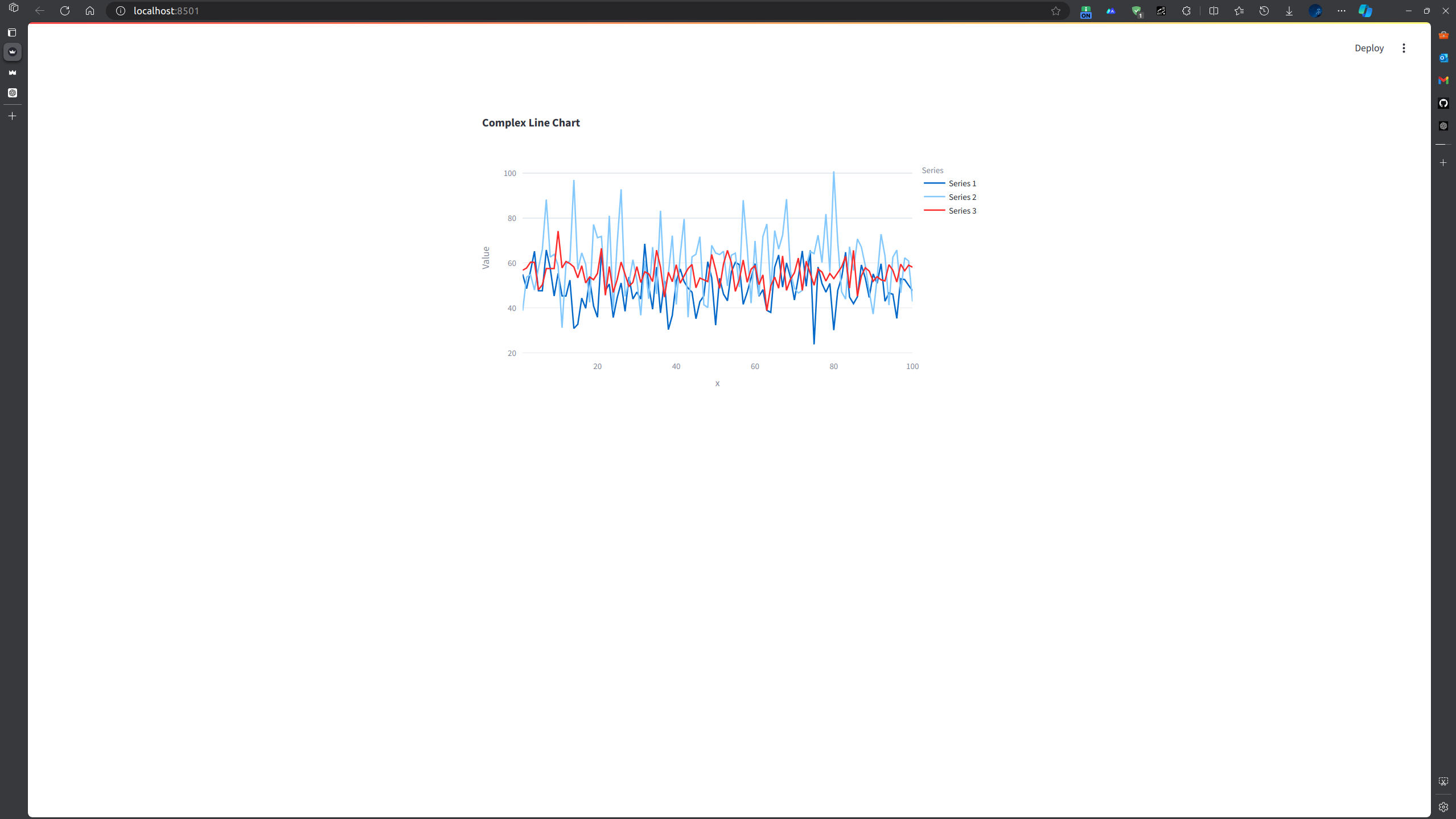
Task: Open browsing History
Action: pyautogui.click(x=1264, y=11)
